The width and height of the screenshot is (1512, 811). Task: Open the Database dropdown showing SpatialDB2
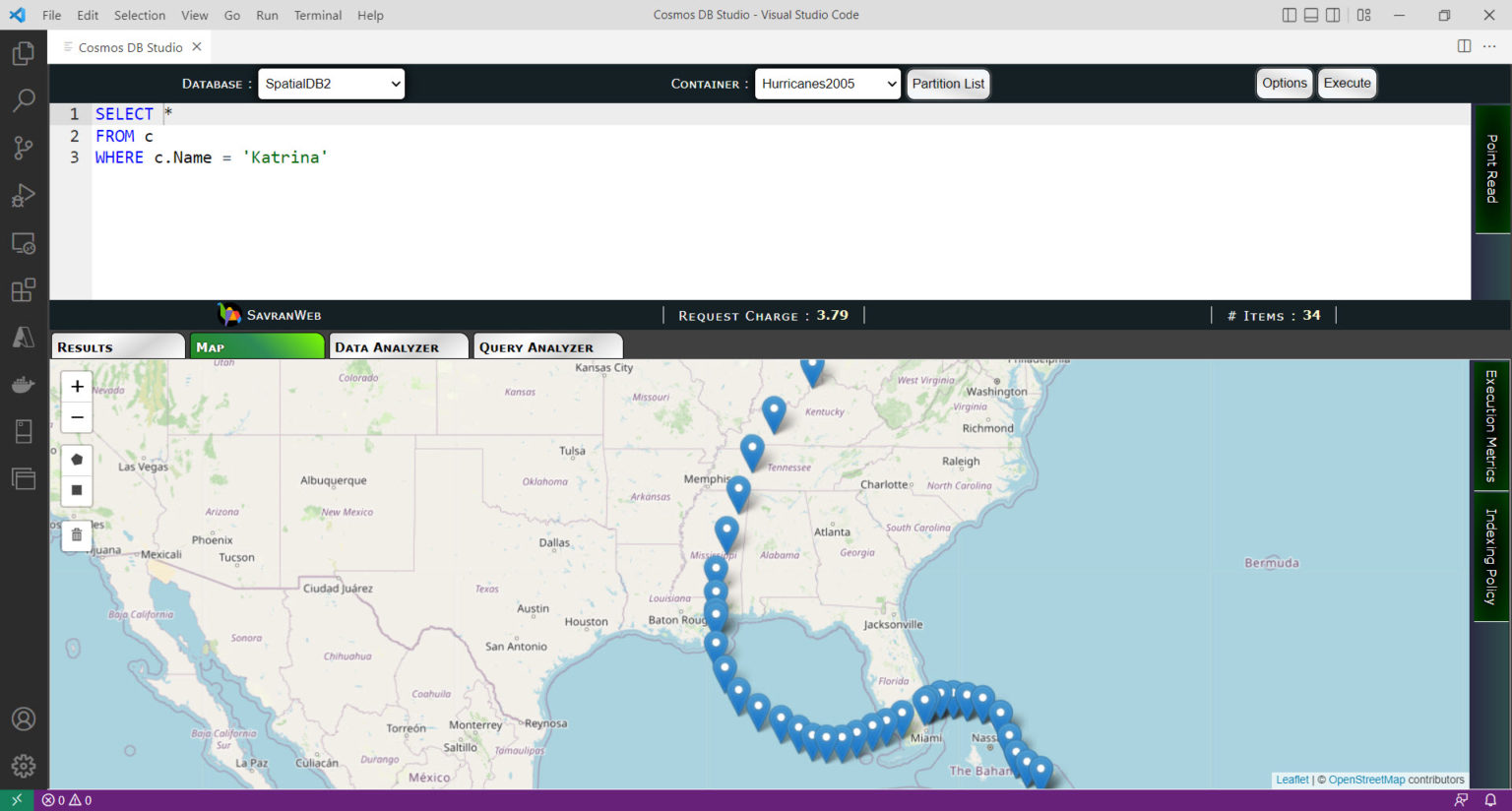(330, 84)
